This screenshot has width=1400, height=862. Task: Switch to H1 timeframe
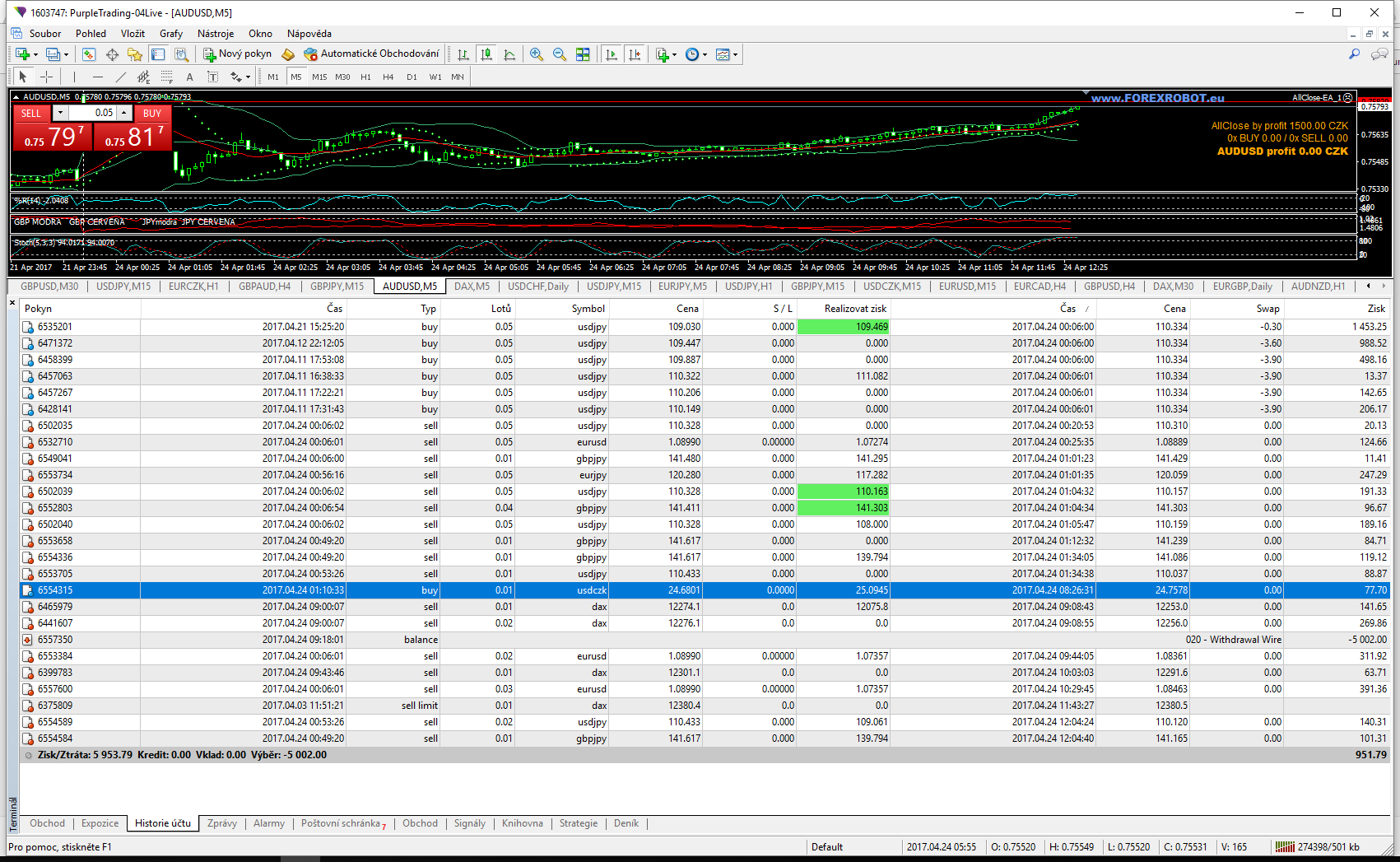pyautogui.click(x=365, y=77)
